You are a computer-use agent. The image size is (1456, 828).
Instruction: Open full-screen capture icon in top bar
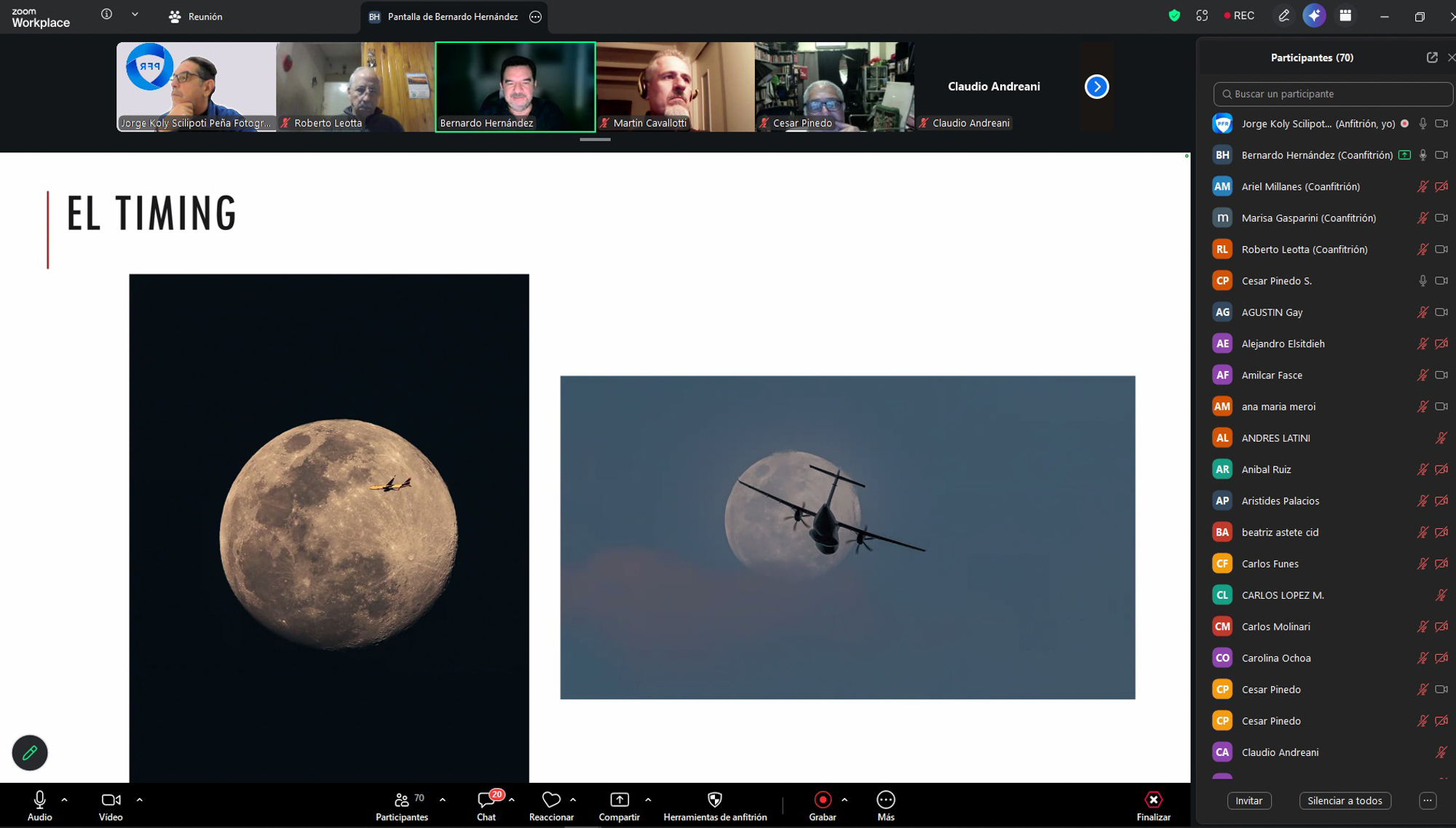1202,15
